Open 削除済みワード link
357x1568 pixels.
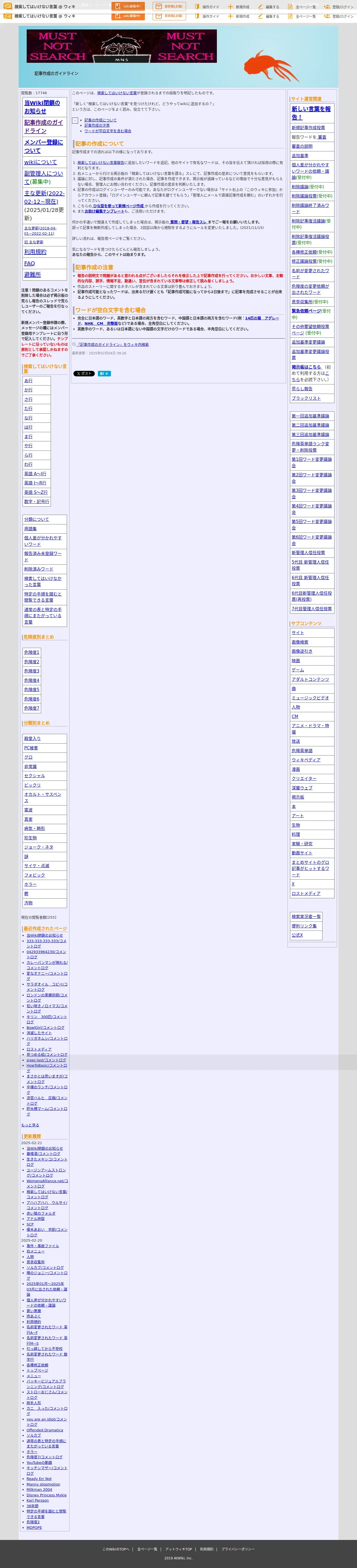38,569
